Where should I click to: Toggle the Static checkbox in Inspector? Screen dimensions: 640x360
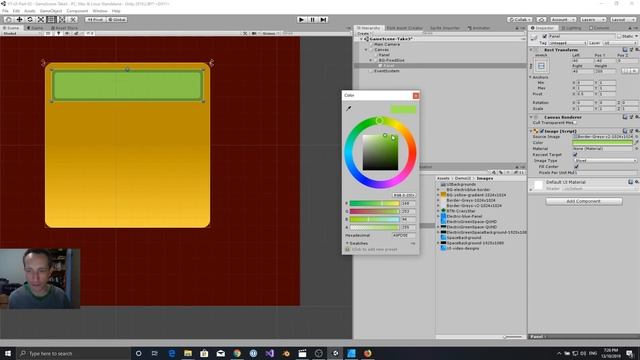pyautogui.click(x=619, y=36)
